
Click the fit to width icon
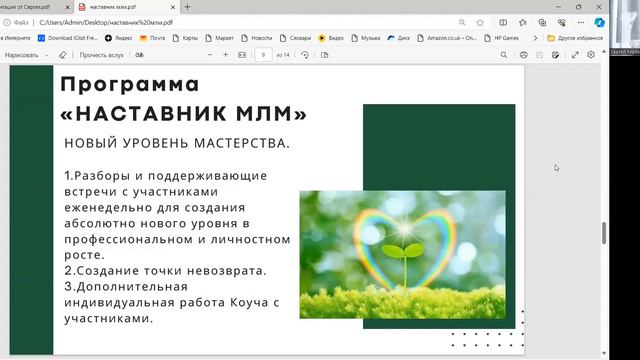point(242,55)
